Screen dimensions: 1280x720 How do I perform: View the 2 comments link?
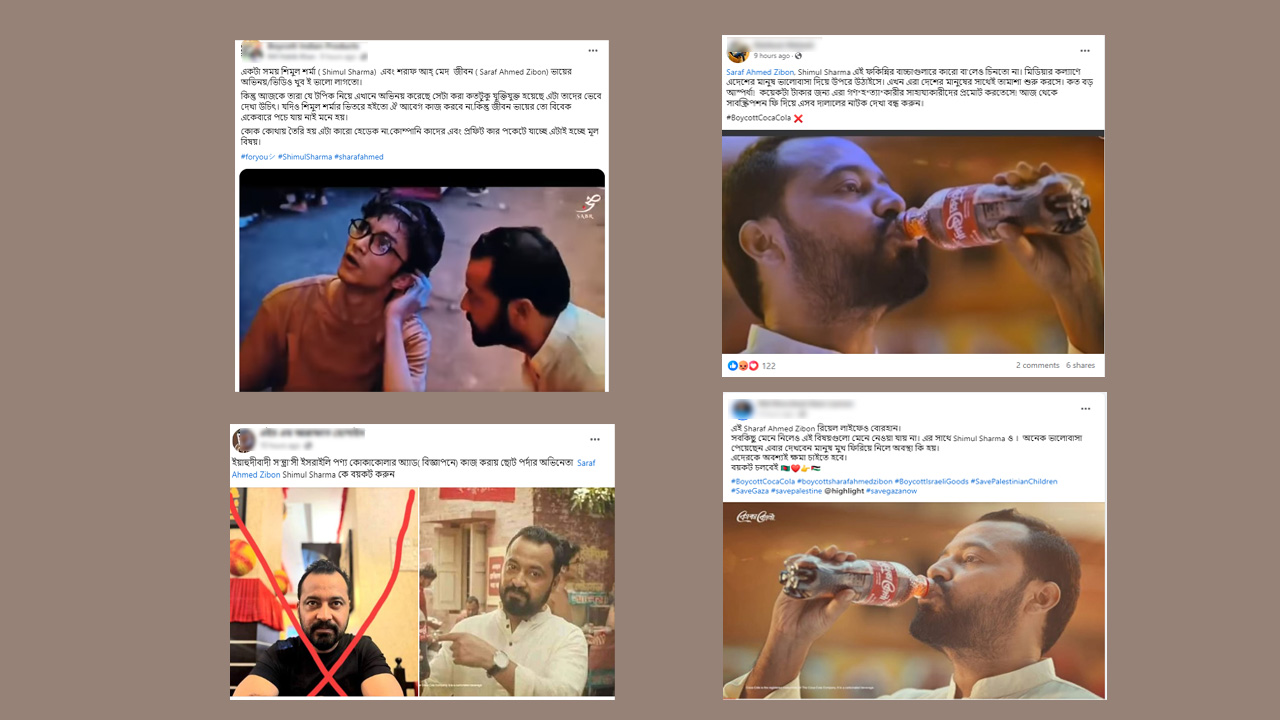(1037, 366)
